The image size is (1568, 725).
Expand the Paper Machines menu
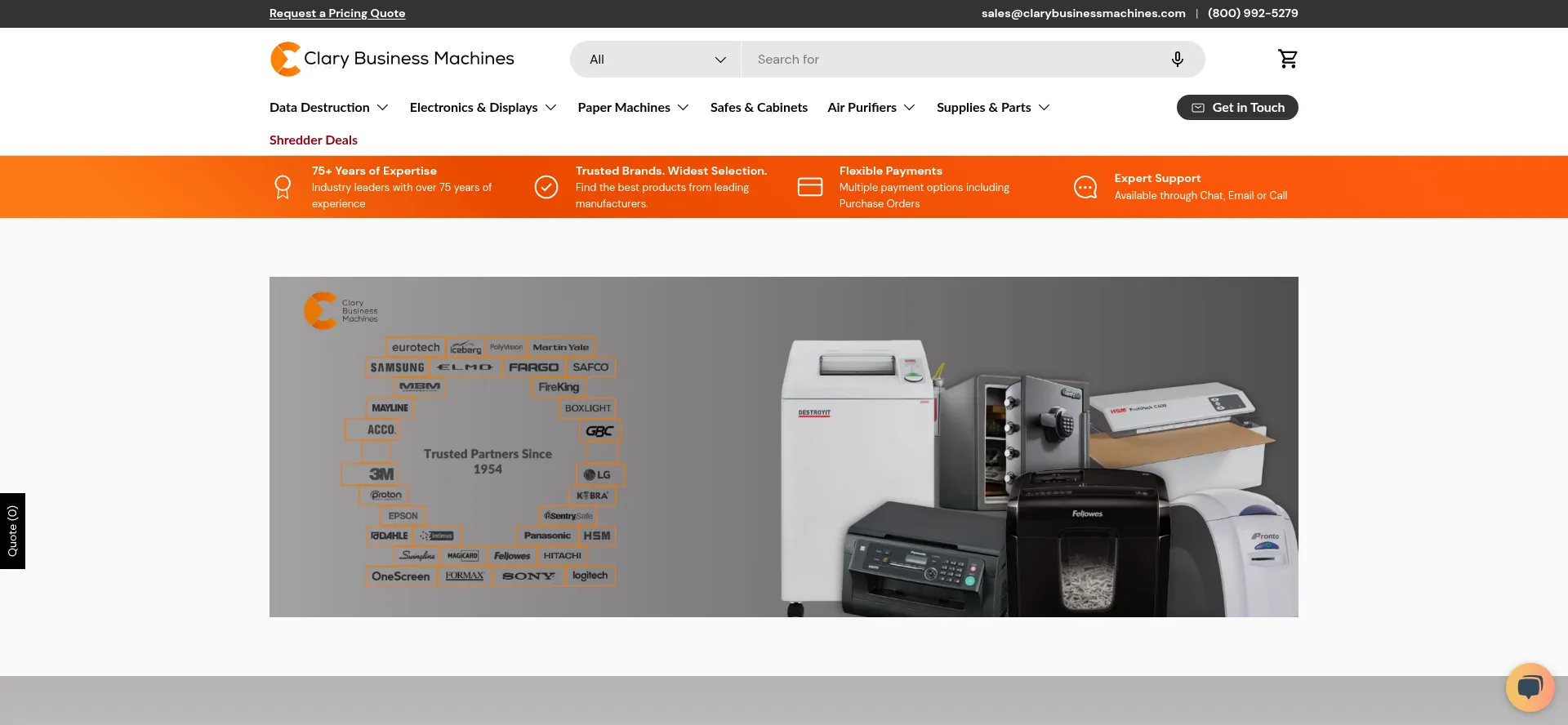pyautogui.click(x=634, y=108)
